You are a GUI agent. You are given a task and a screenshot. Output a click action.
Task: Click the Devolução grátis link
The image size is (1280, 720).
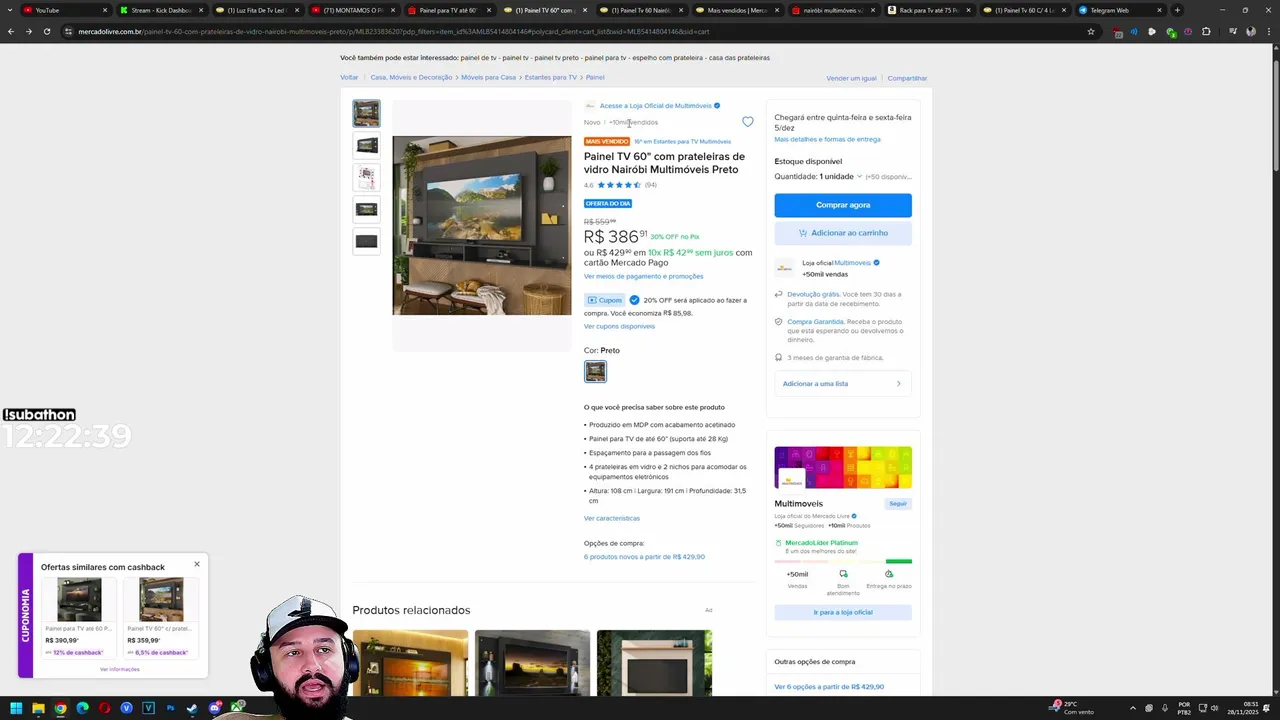[813, 295]
